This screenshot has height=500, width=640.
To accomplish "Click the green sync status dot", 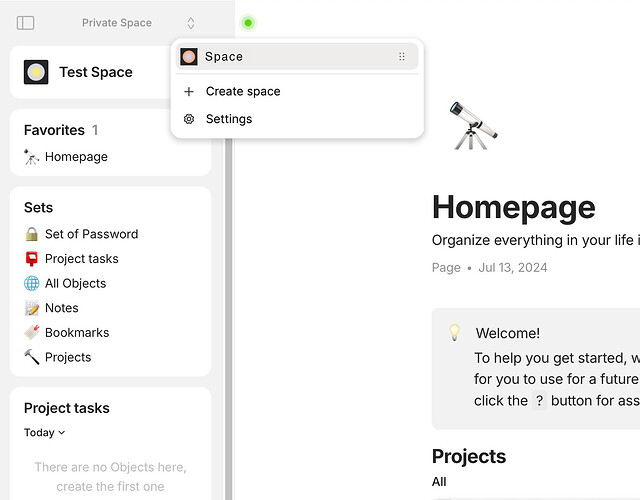I will 248,23.
